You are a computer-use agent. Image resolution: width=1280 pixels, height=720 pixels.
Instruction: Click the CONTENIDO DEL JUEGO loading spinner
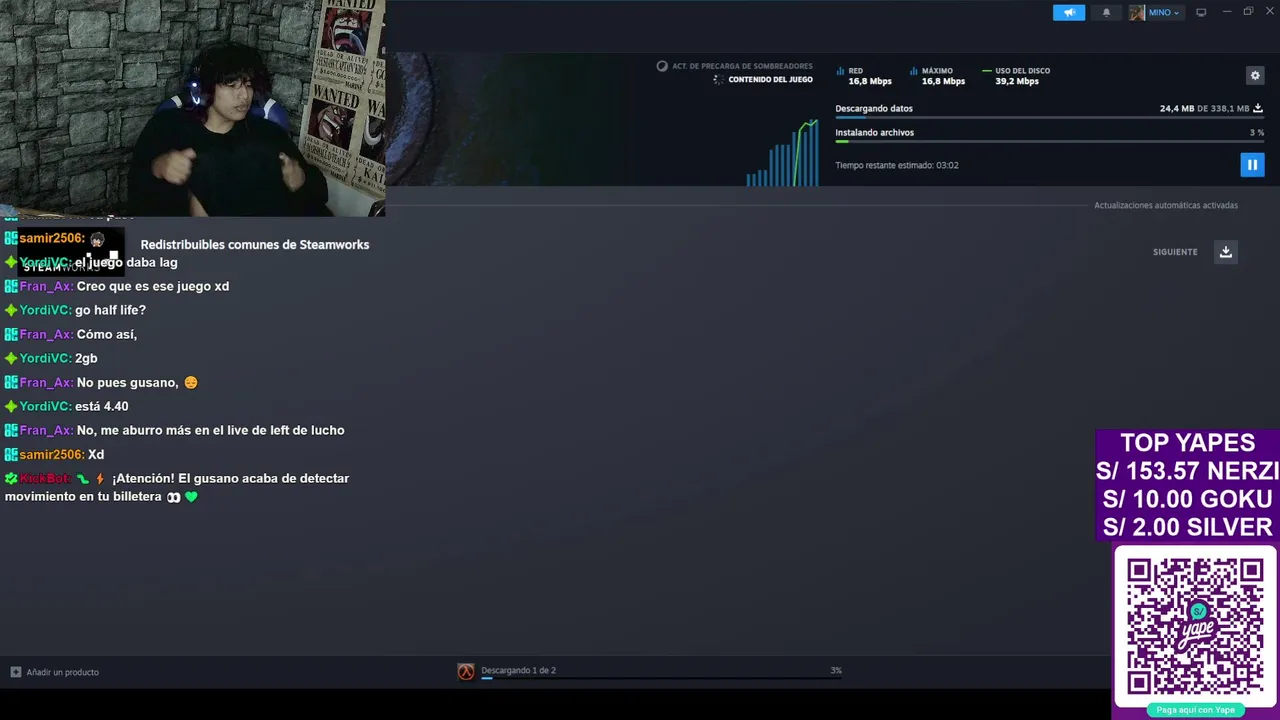click(x=718, y=80)
